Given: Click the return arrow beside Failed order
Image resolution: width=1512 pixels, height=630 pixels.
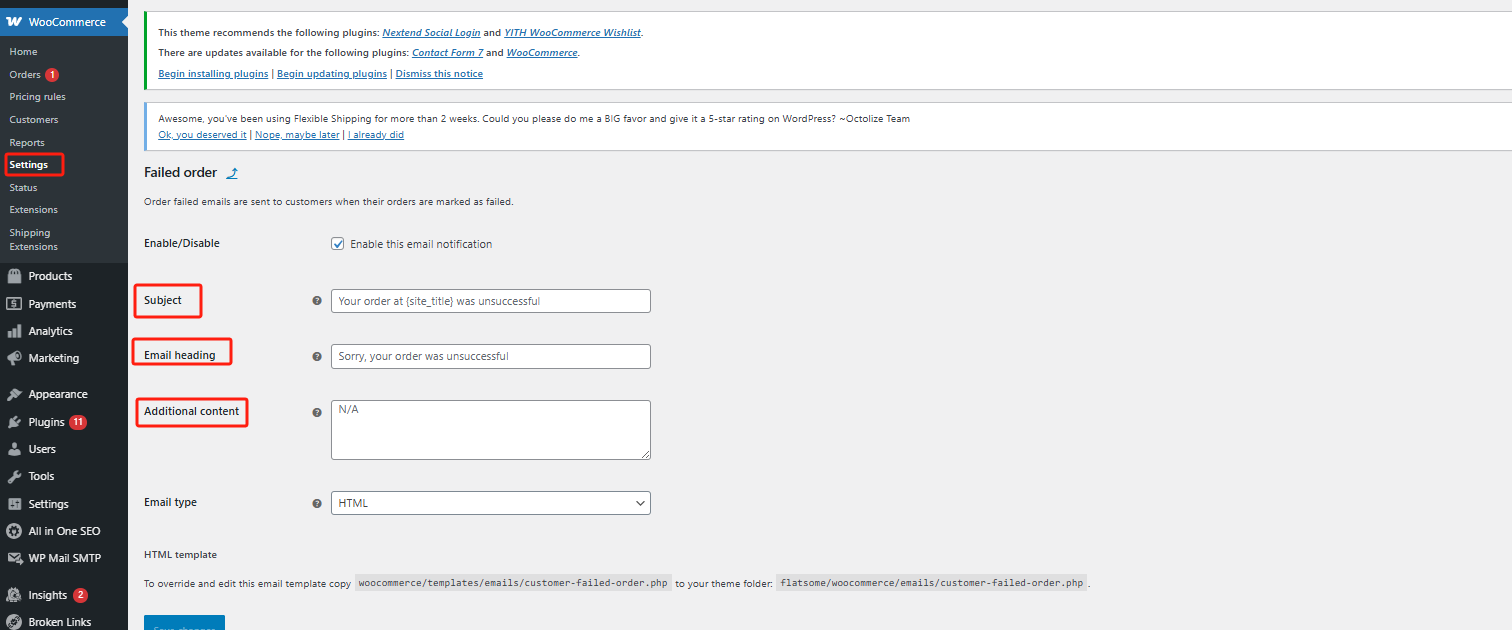Looking at the screenshot, I should pos(232,173).
